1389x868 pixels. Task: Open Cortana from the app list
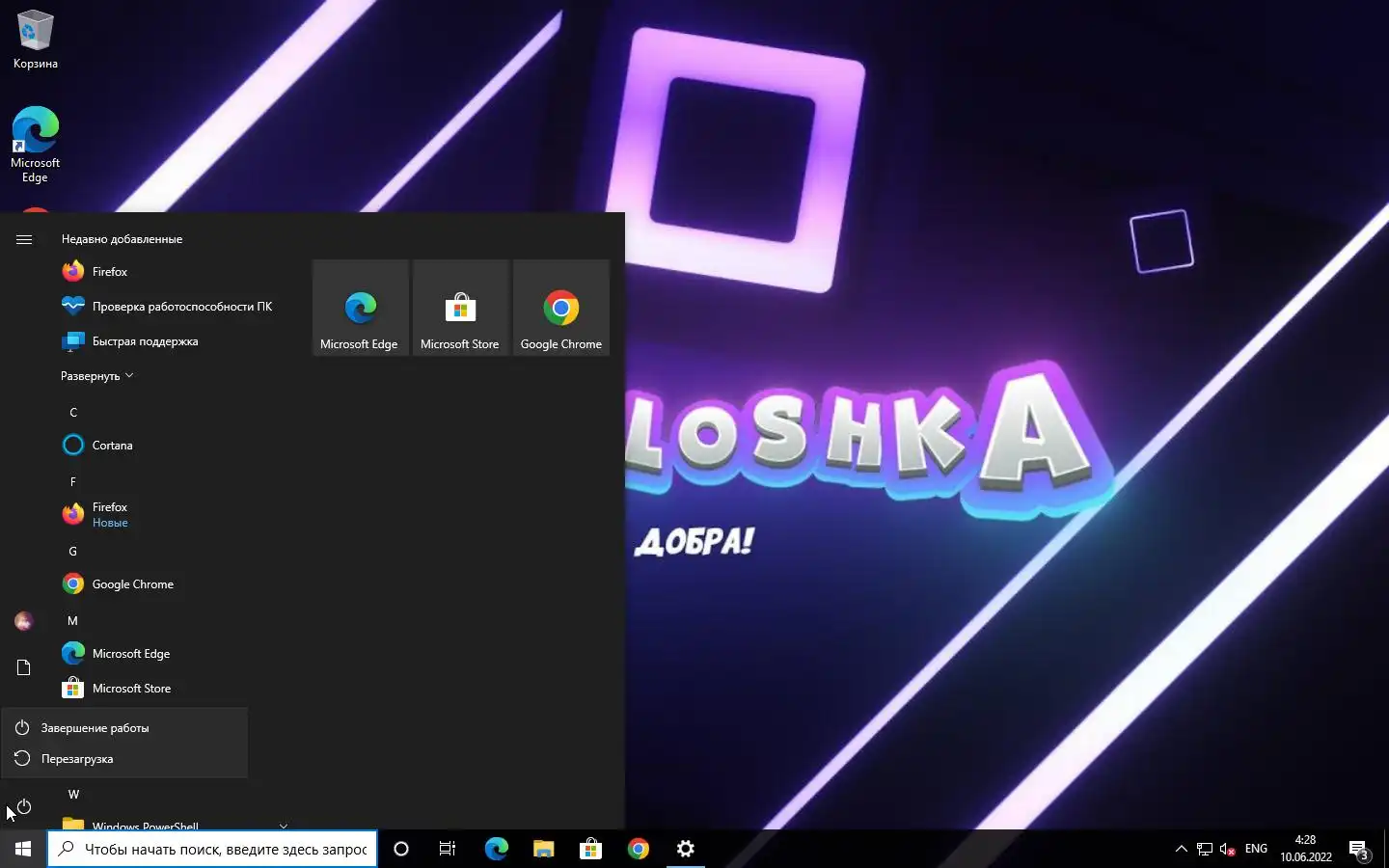[x=174, y=446]
